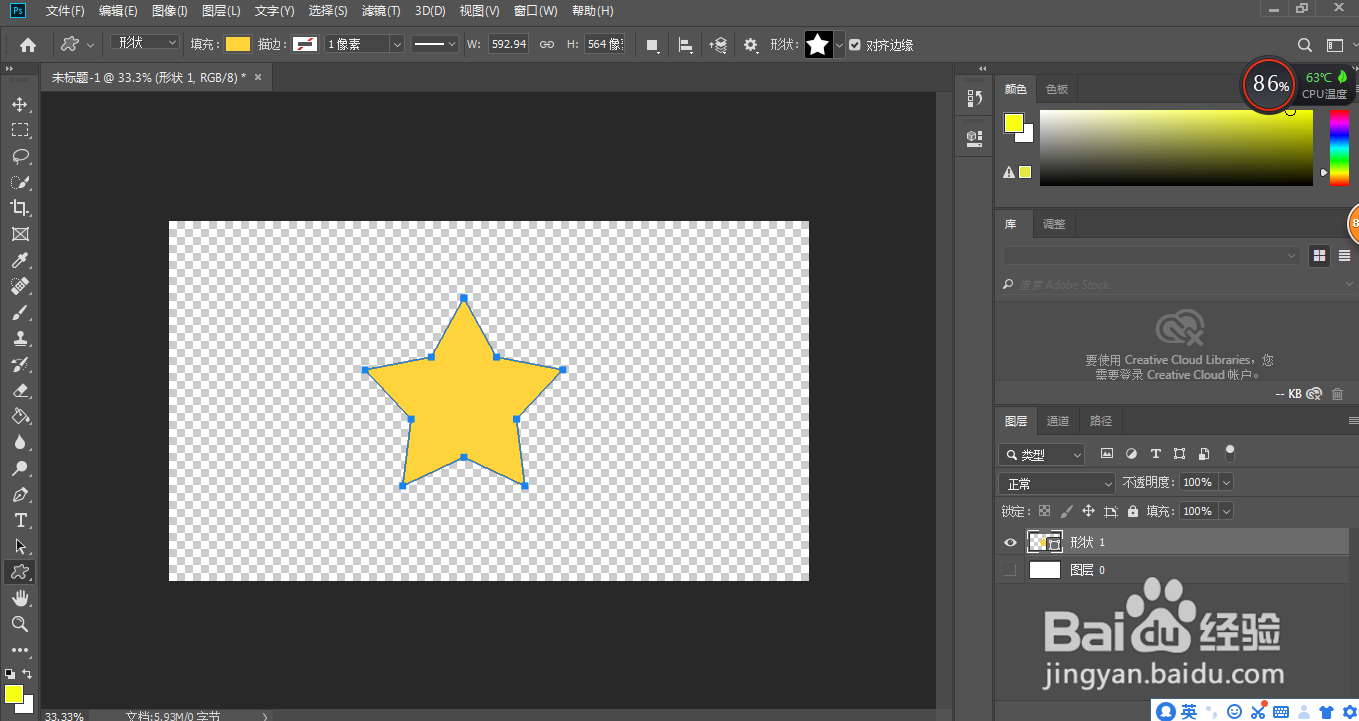Screen dimensions: 1359x721
Task: Click the link width and height icon
Action: tap(547, 45)
